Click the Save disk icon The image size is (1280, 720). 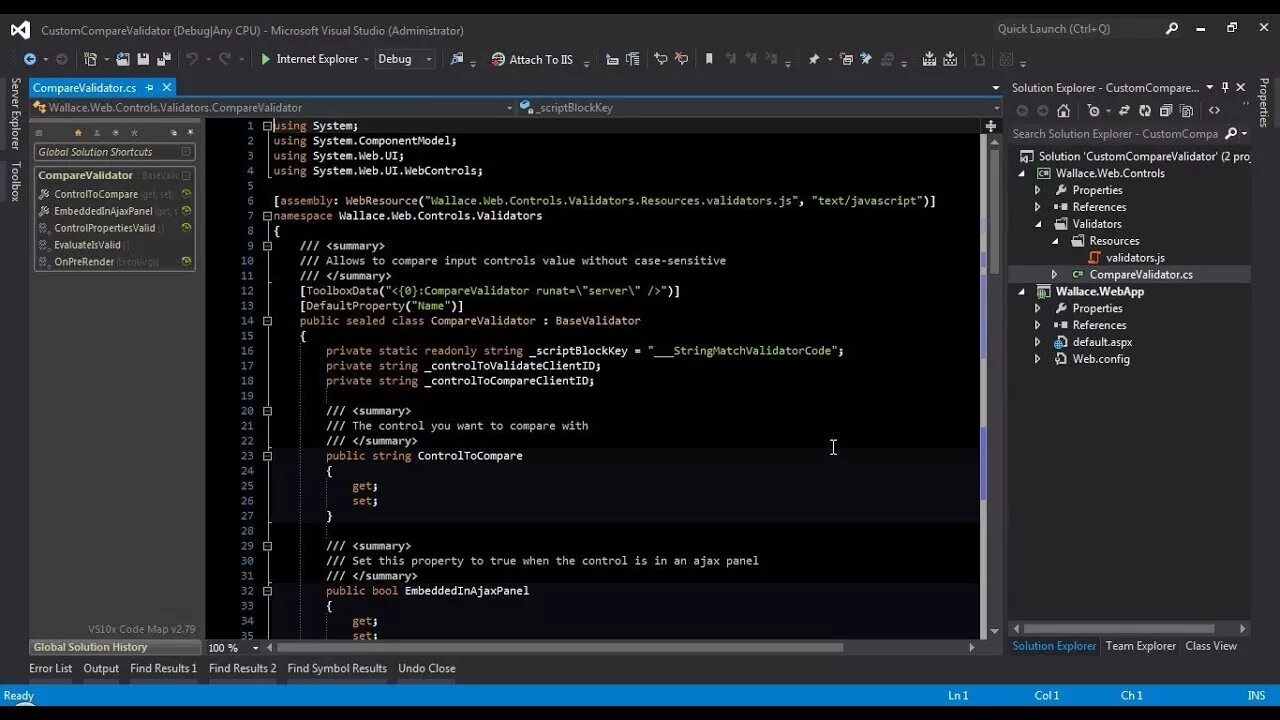(x=143, y=59)
